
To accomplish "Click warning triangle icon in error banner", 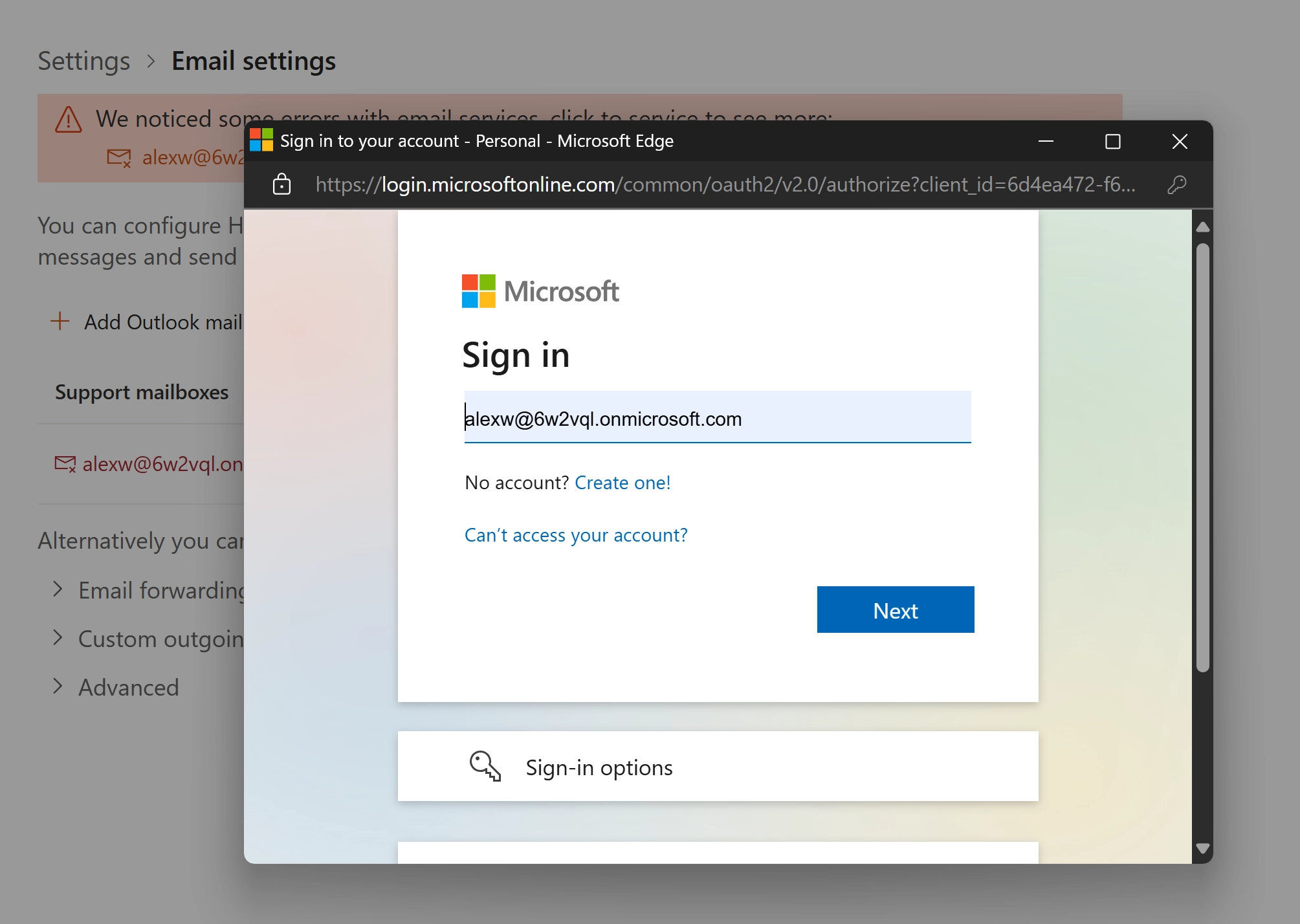I will [x=69, y=120].
